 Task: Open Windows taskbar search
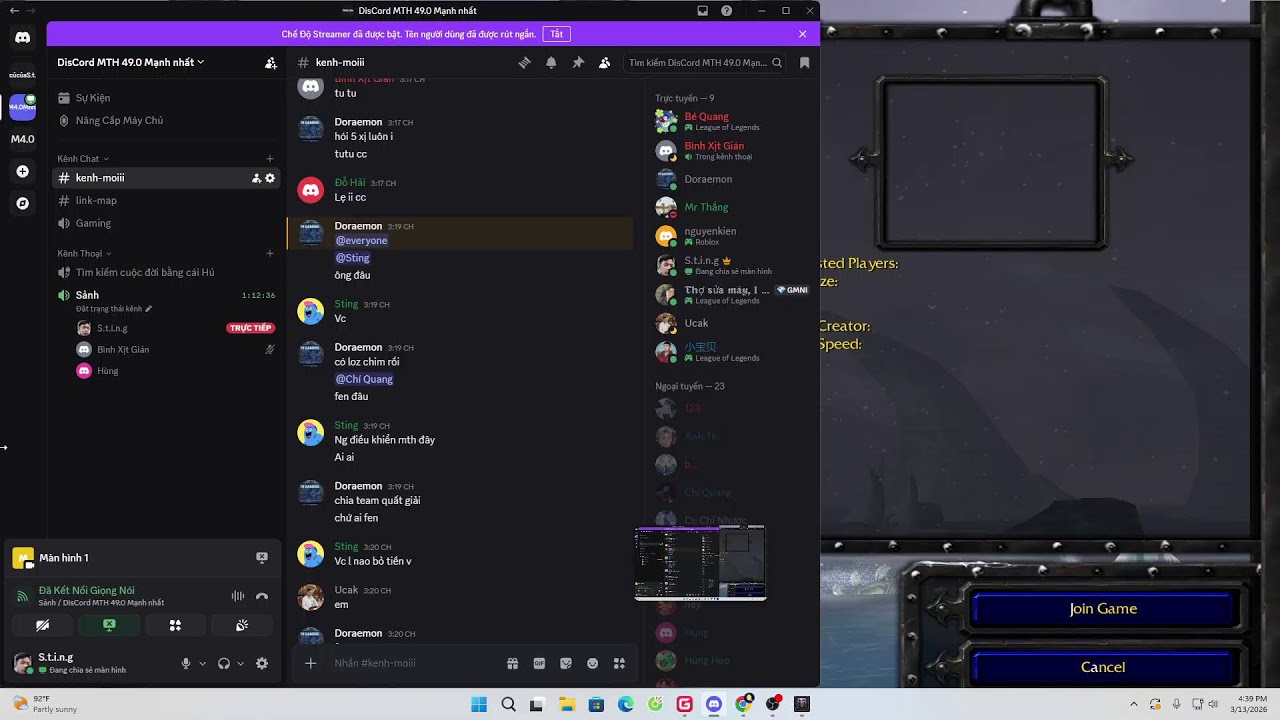[508, 704]
